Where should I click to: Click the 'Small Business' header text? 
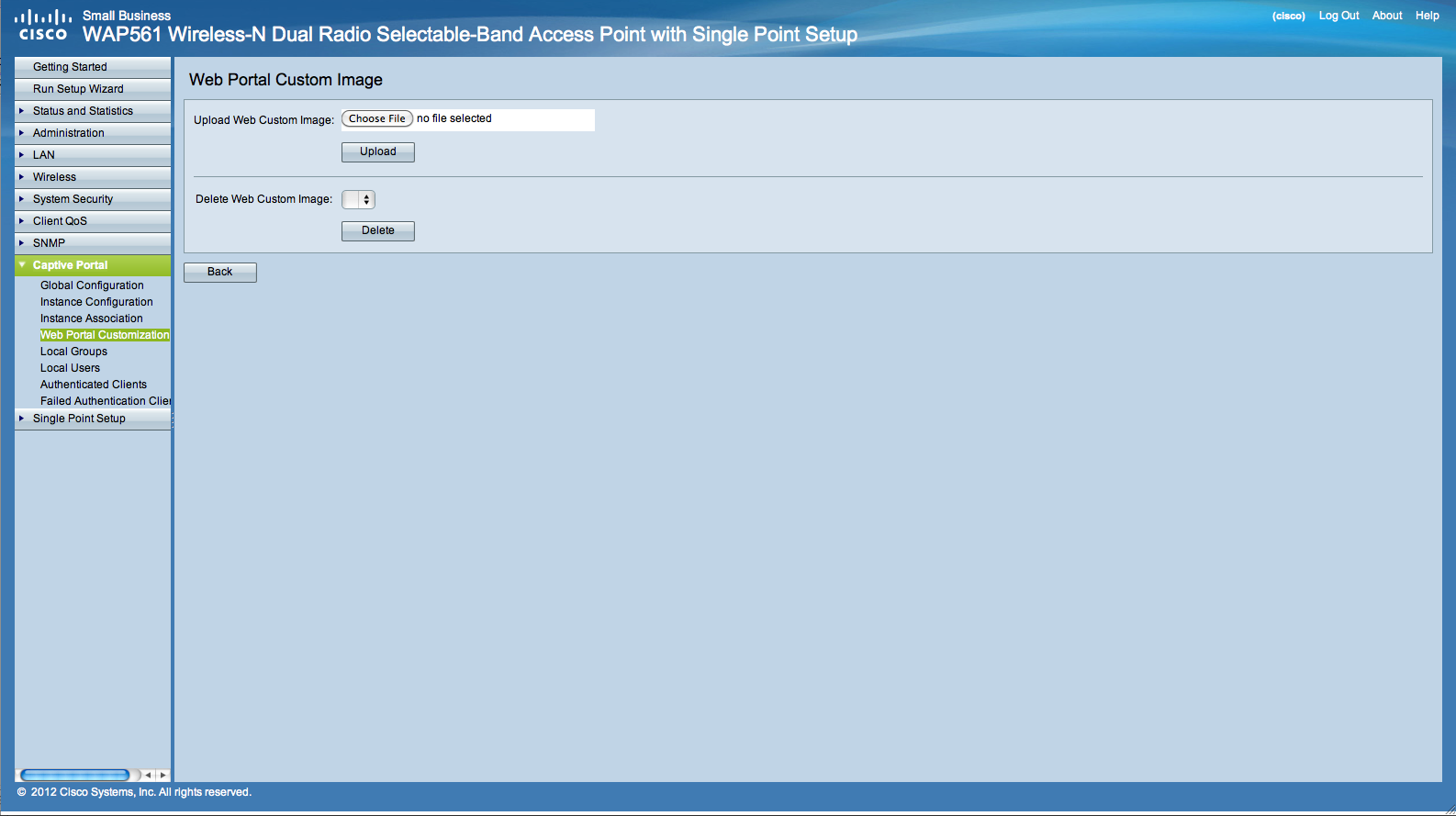pyautogui.click(x=127, y=16)
